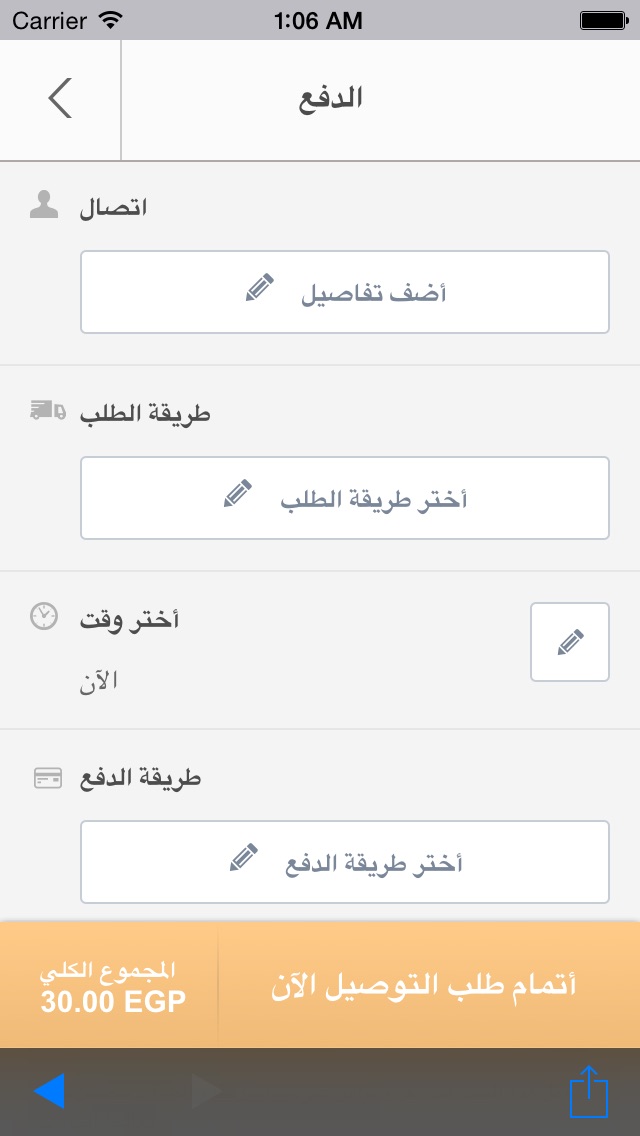
Task: Tap the أختر وقت section label
Action: [x=129, y=619]
